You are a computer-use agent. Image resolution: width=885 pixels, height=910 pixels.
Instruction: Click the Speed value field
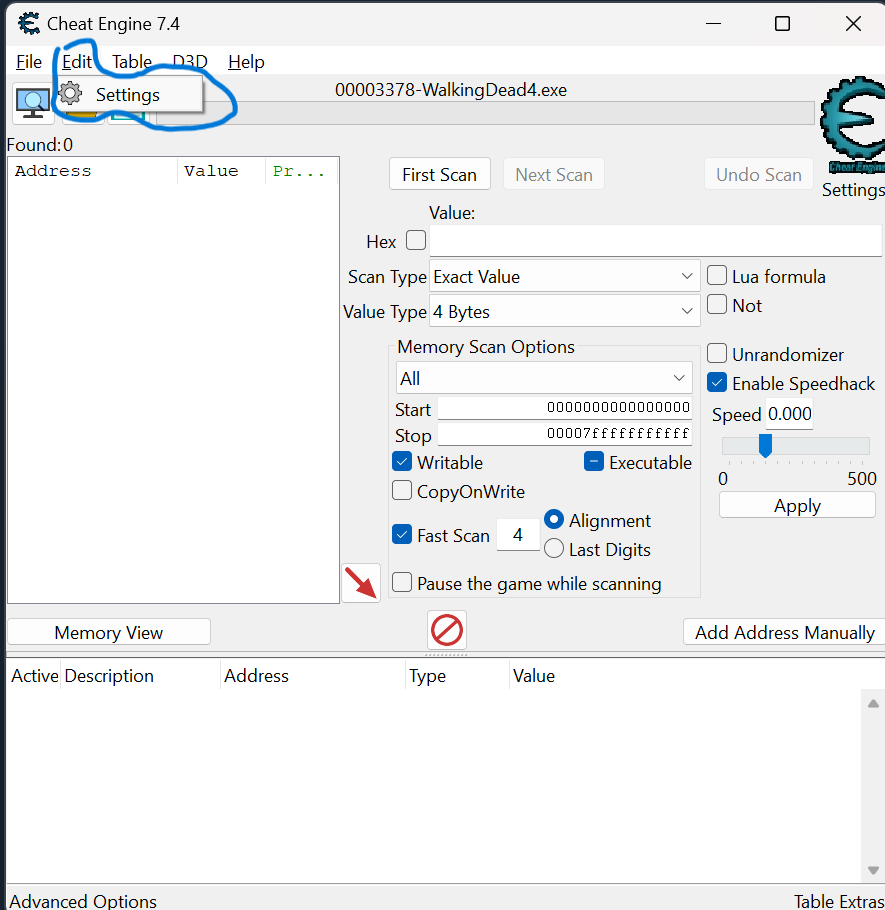[789, 414]
